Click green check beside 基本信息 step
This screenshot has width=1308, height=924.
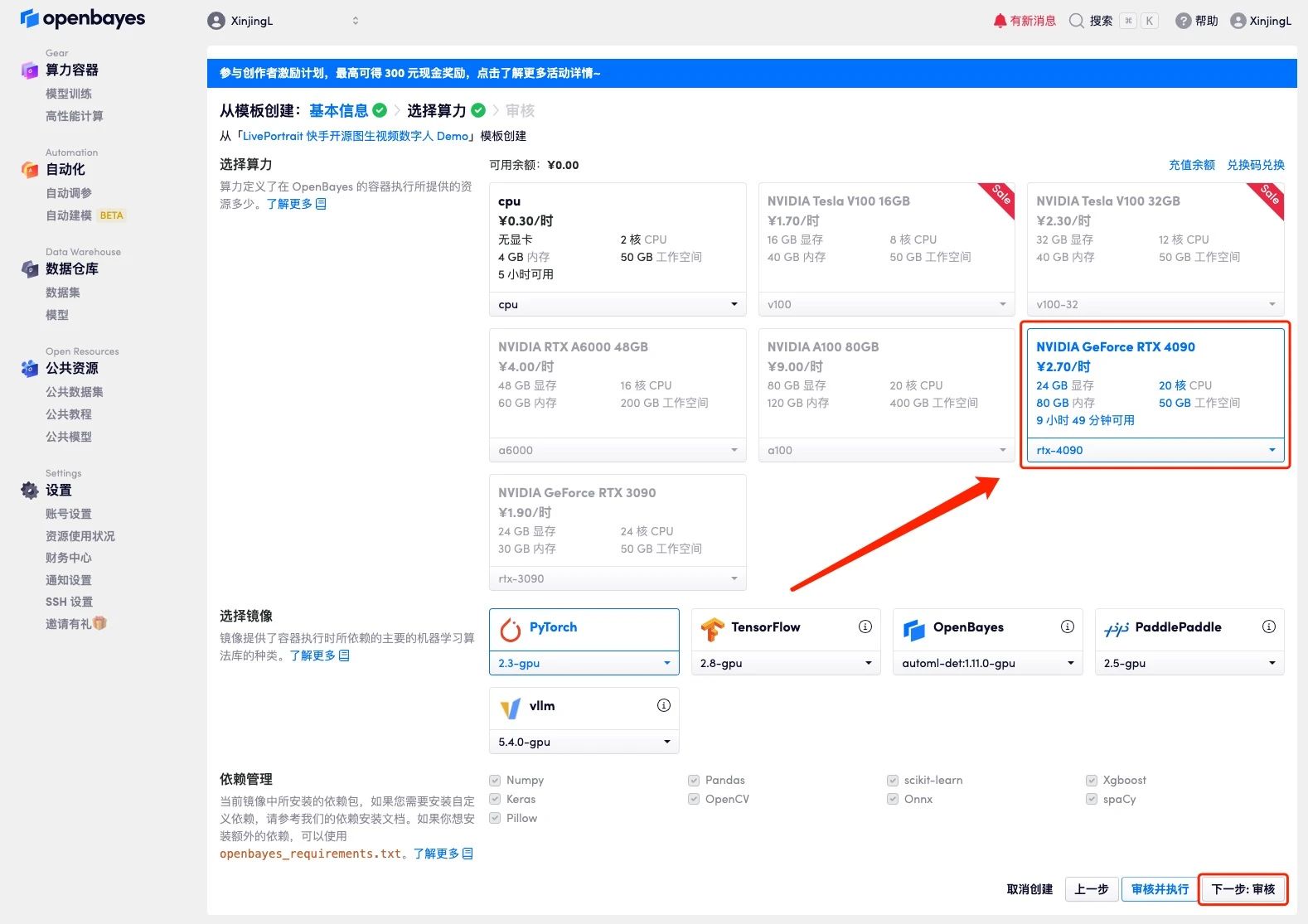(380, 110)
